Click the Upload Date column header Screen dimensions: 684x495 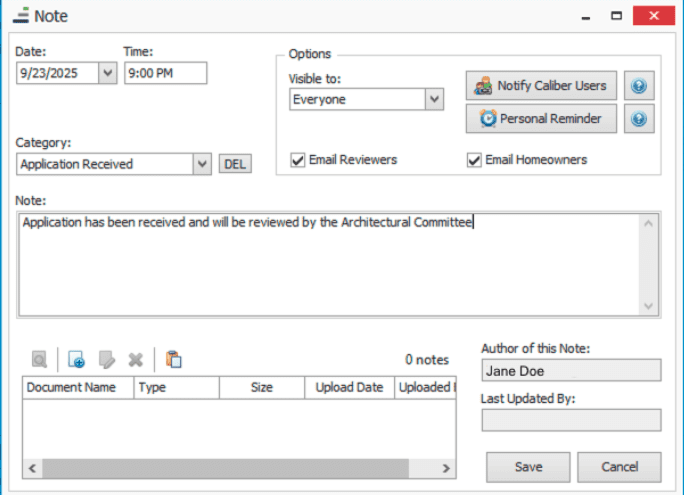click(x=348, y=388)
